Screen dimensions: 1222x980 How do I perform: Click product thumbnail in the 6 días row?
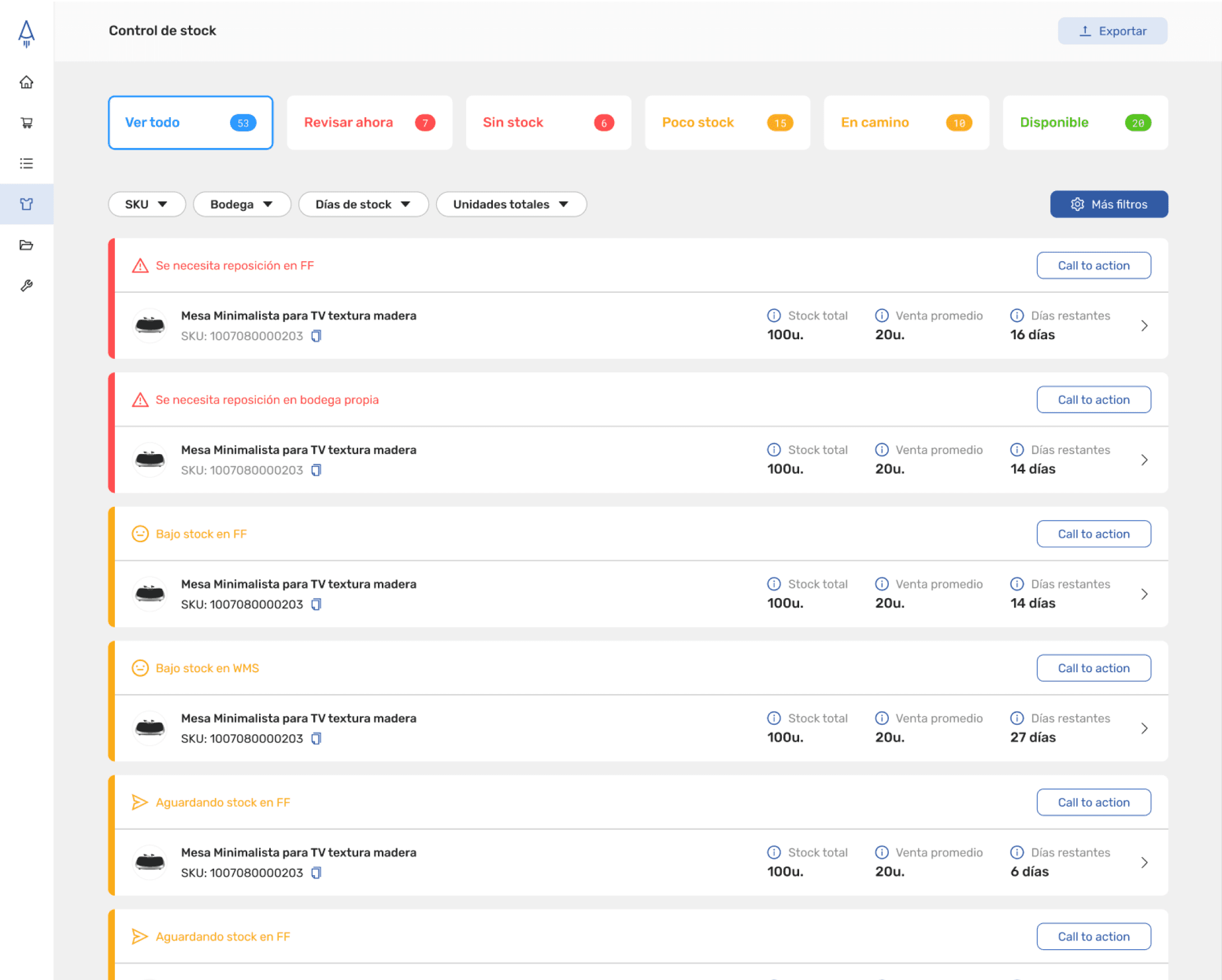[x=150, y=863]
